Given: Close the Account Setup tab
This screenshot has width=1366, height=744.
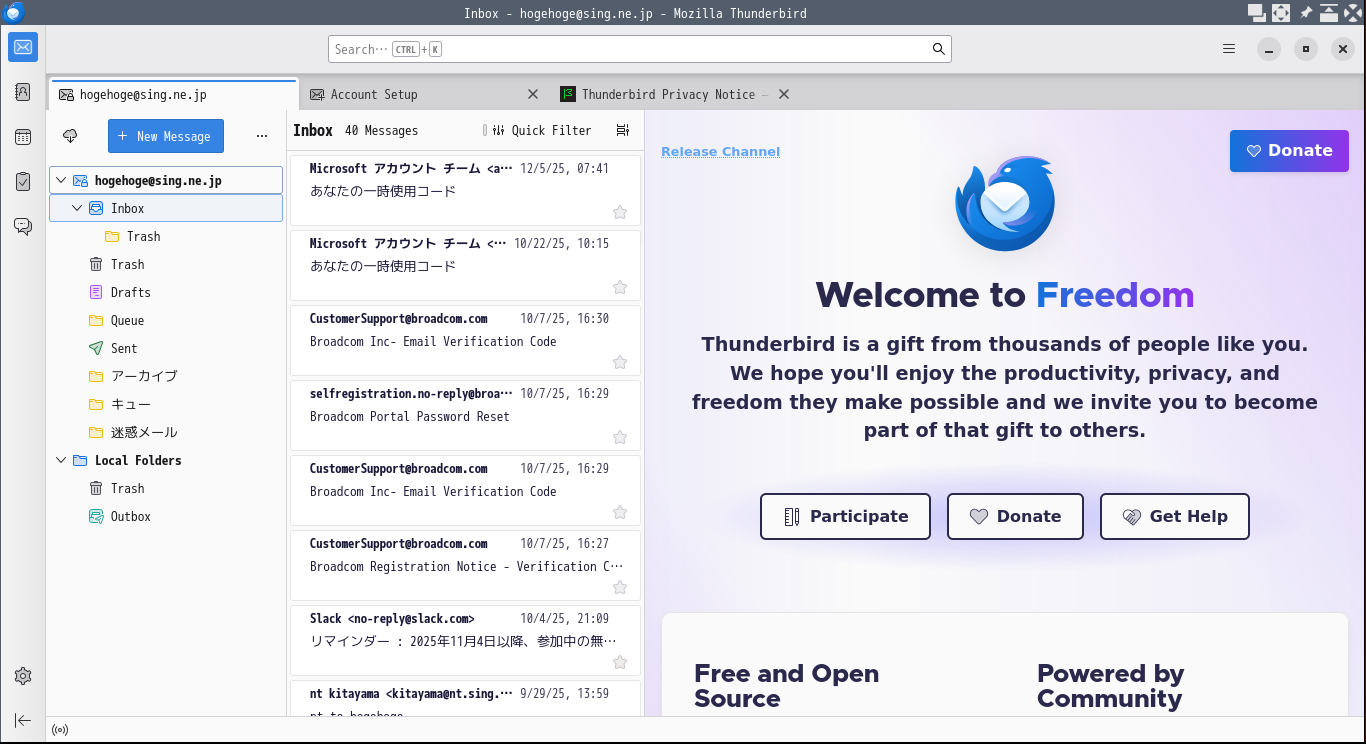Looking at the screenshot, I should (533, 94).
